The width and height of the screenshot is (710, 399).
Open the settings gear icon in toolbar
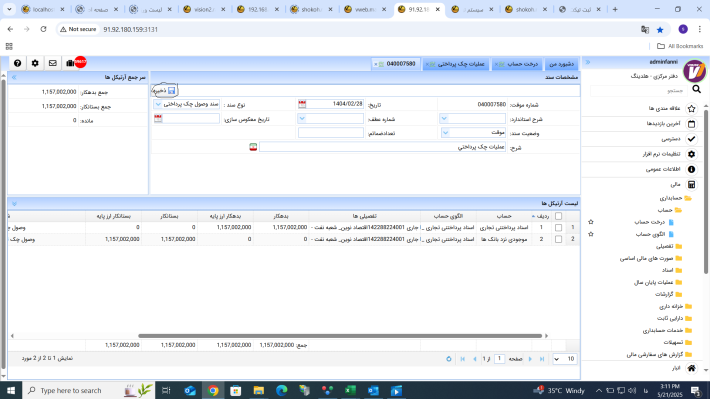[x=35, y=63]
